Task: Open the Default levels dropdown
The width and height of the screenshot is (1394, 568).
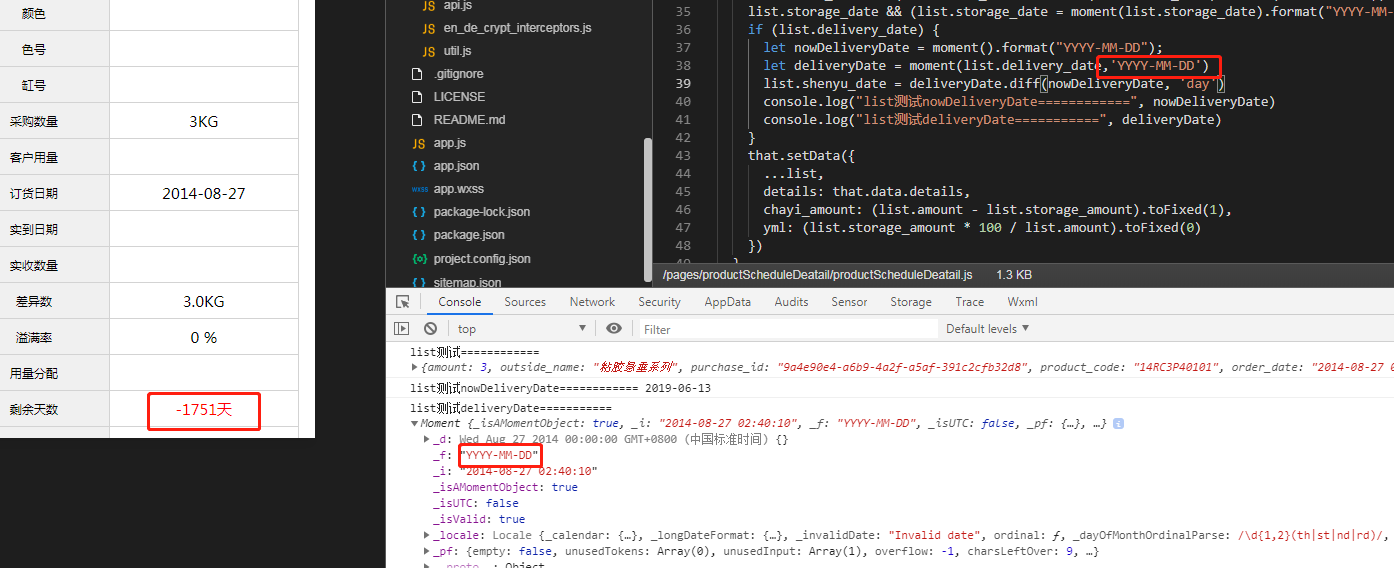Action: pyautogui.click(x=987, y=328)
